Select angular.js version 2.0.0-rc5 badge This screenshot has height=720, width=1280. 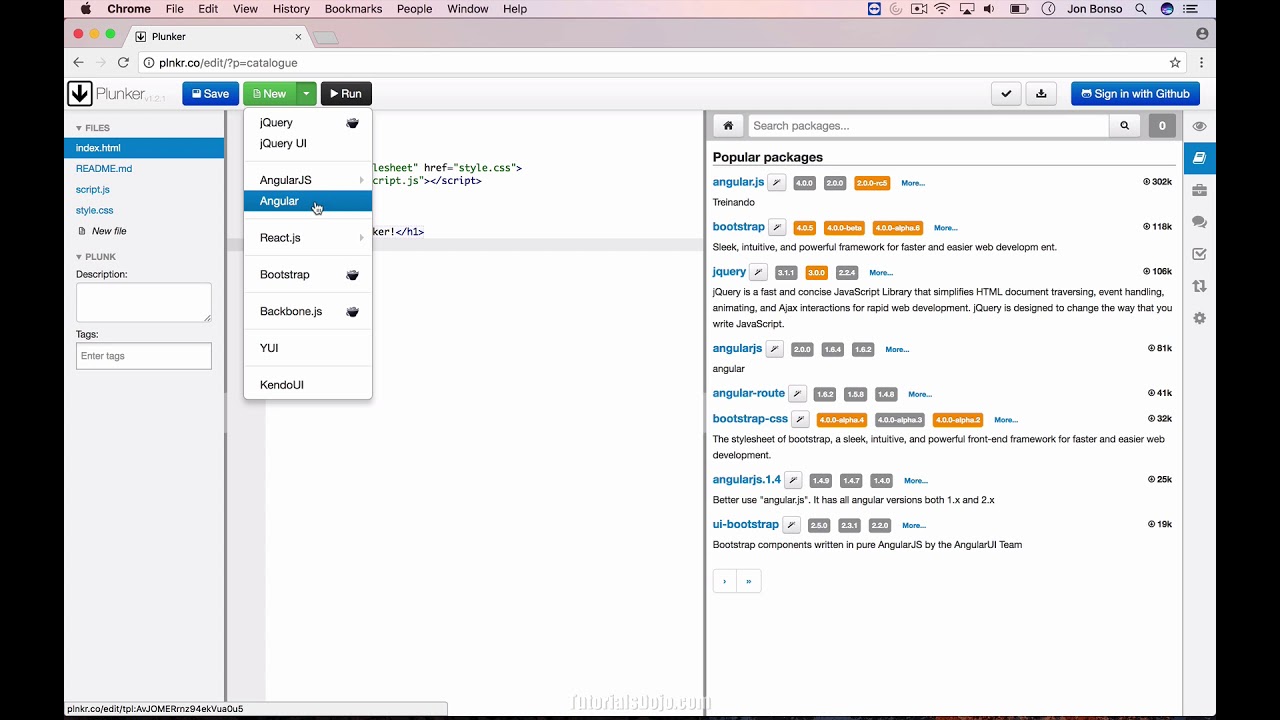click(x=872, y=183)
